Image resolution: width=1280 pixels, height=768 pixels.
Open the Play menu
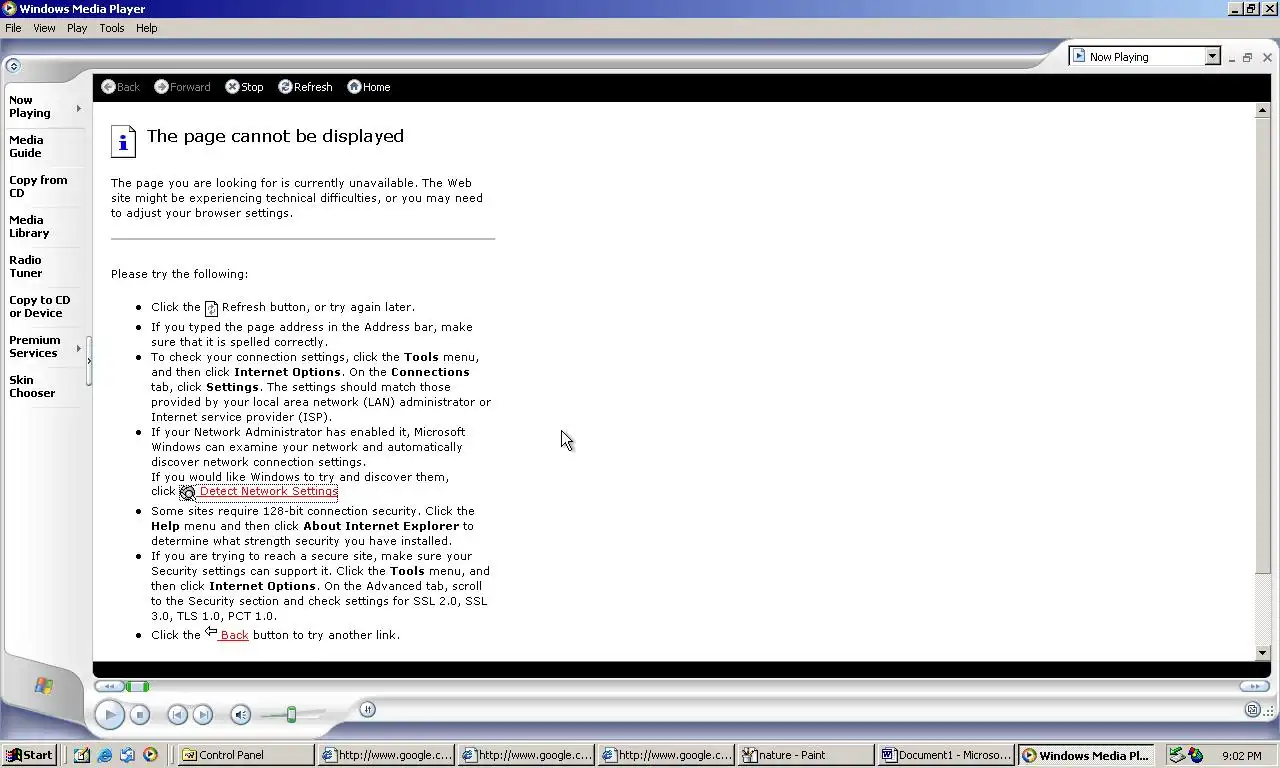pyautogui.click(x=77, y=28)
